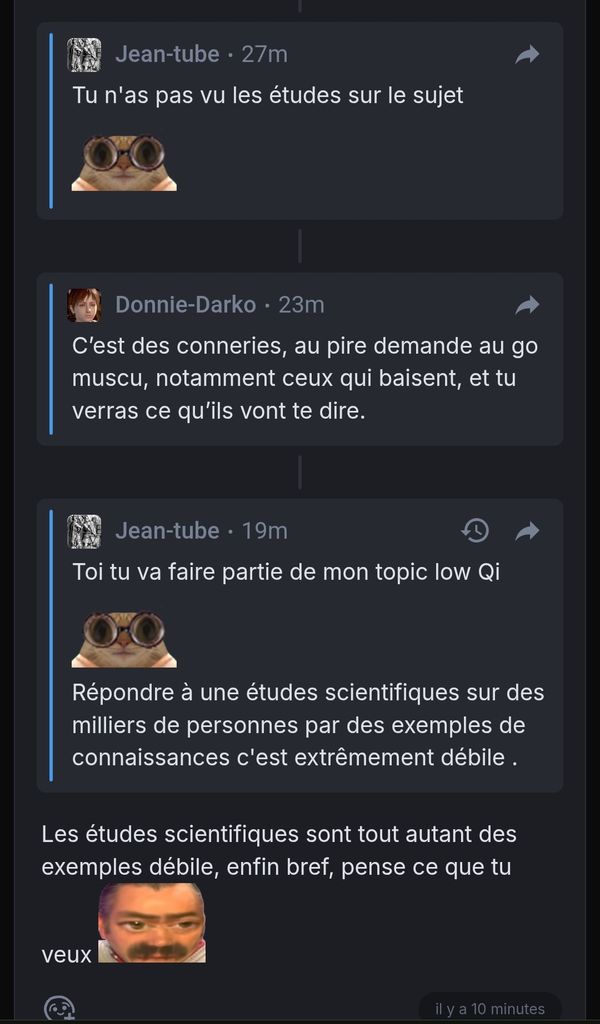This screenshot has height=1024, width=600.
Task: Click the 27m timestamp
Action: (264, 55)
